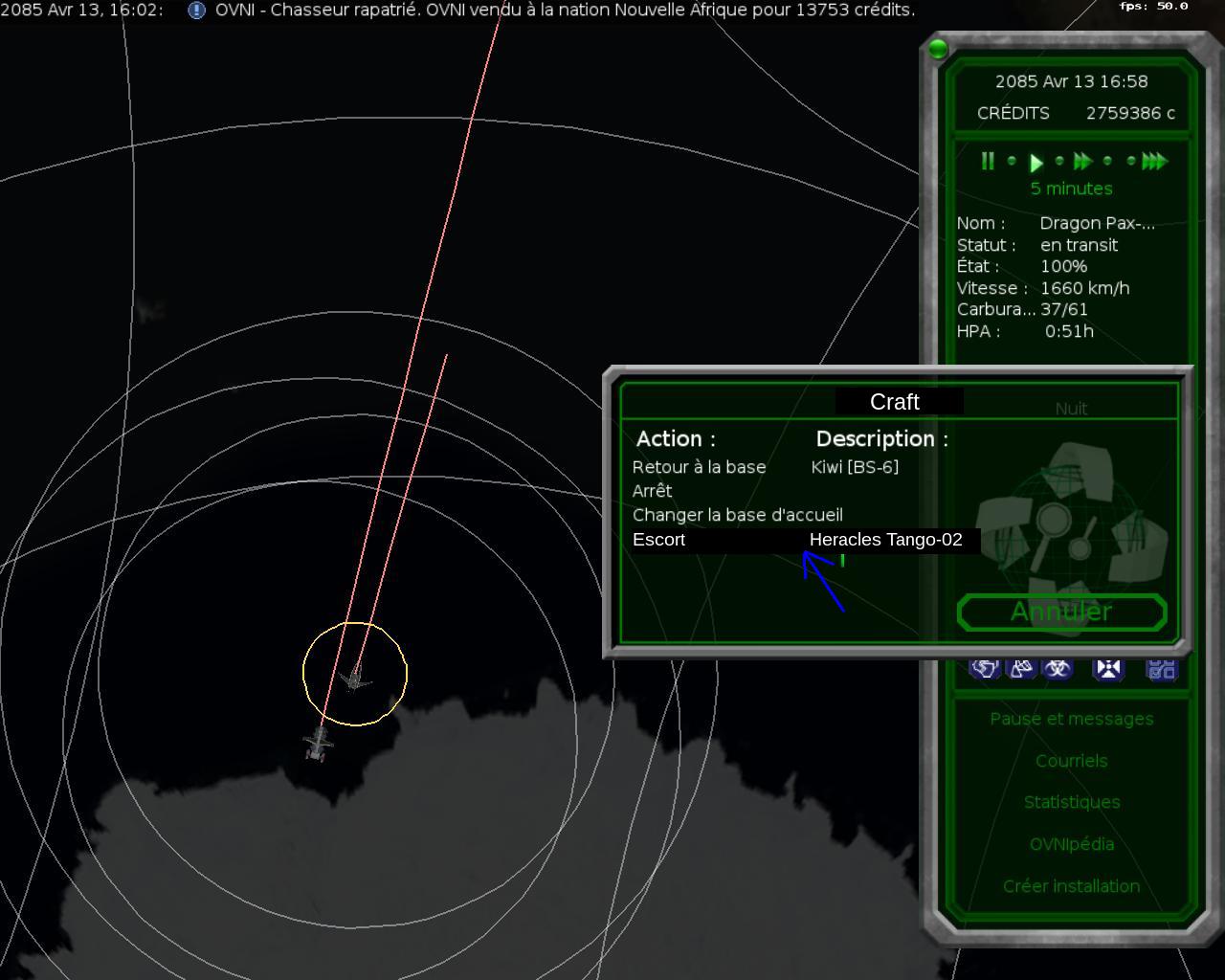Choose the 'Arrêt' action
The width and height of the screenshot is (1225, 980).
click(653, 491)
